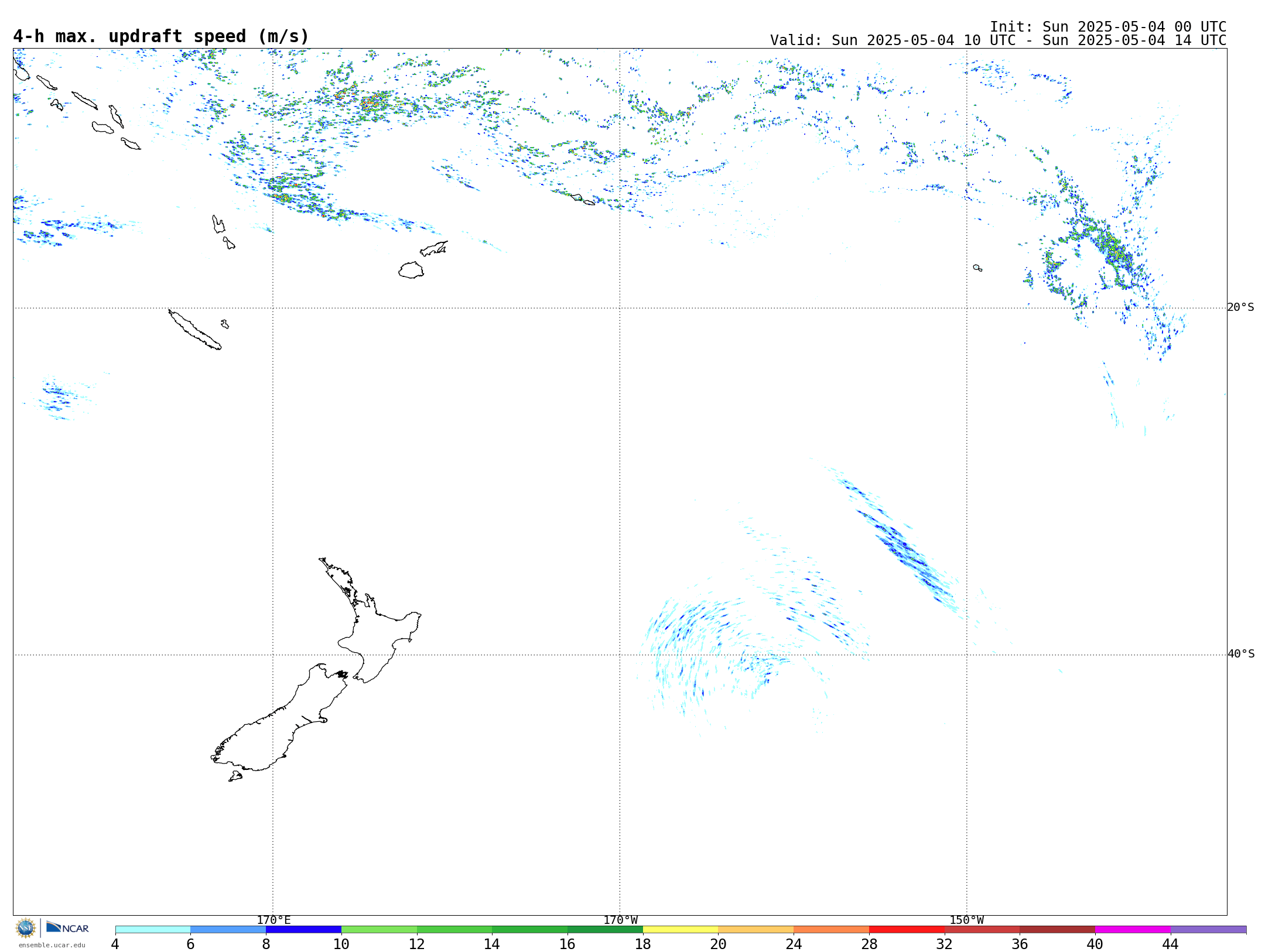Click the 40°S latitude label

click(x=1240, y=654)
